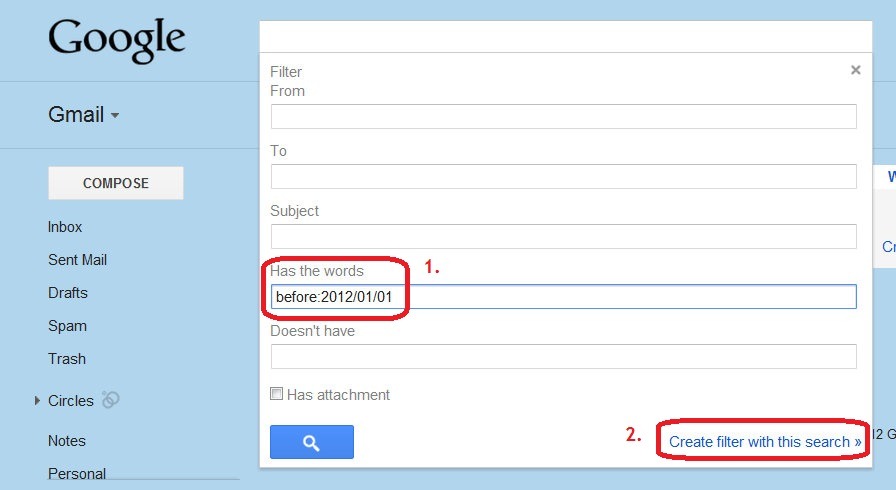This screenshot has width=896, height=490.
Task: Open the Inbox folder
Action: pos(65,227)
